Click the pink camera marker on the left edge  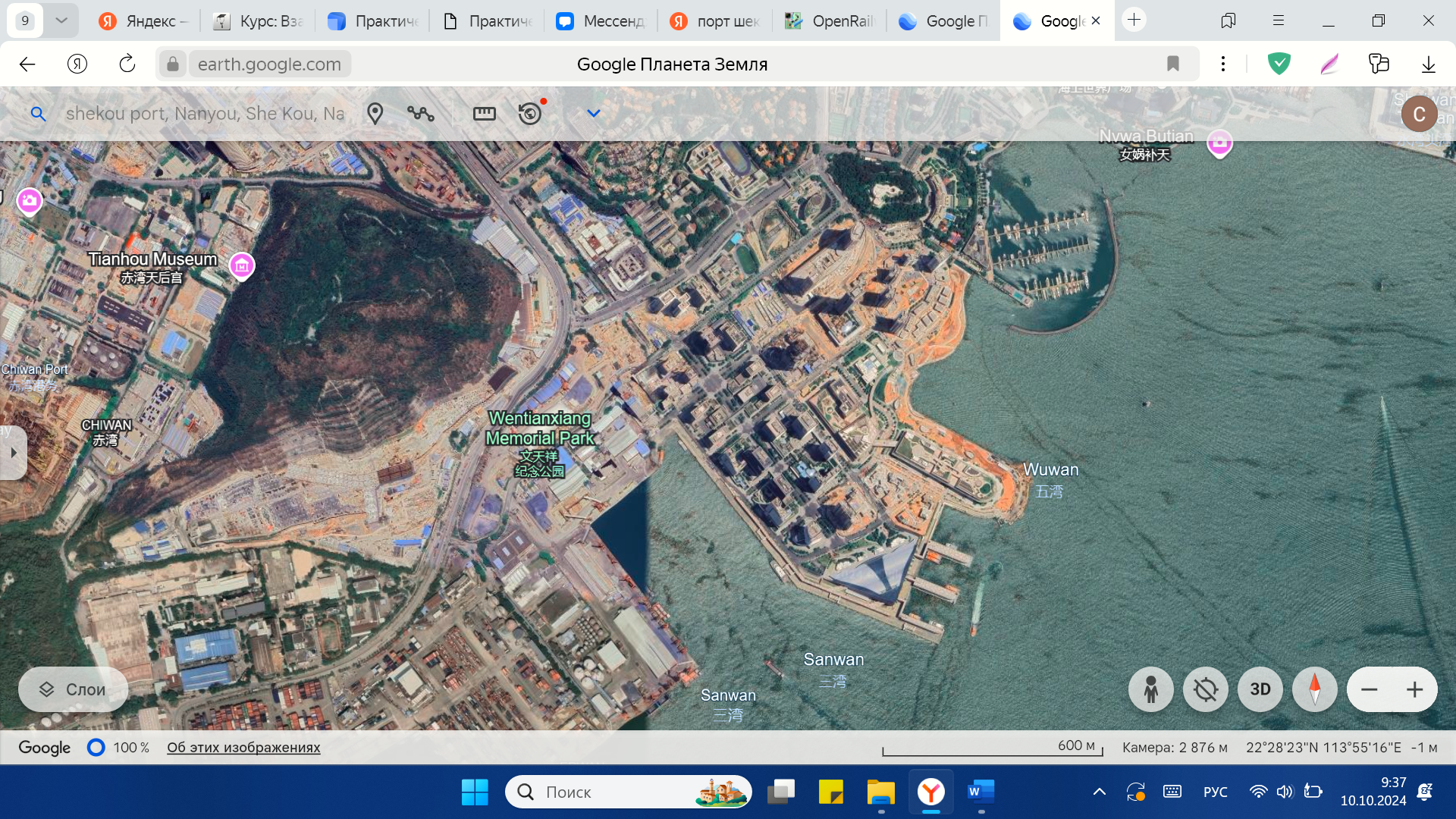pyautogui.click(x=30, y=201)
